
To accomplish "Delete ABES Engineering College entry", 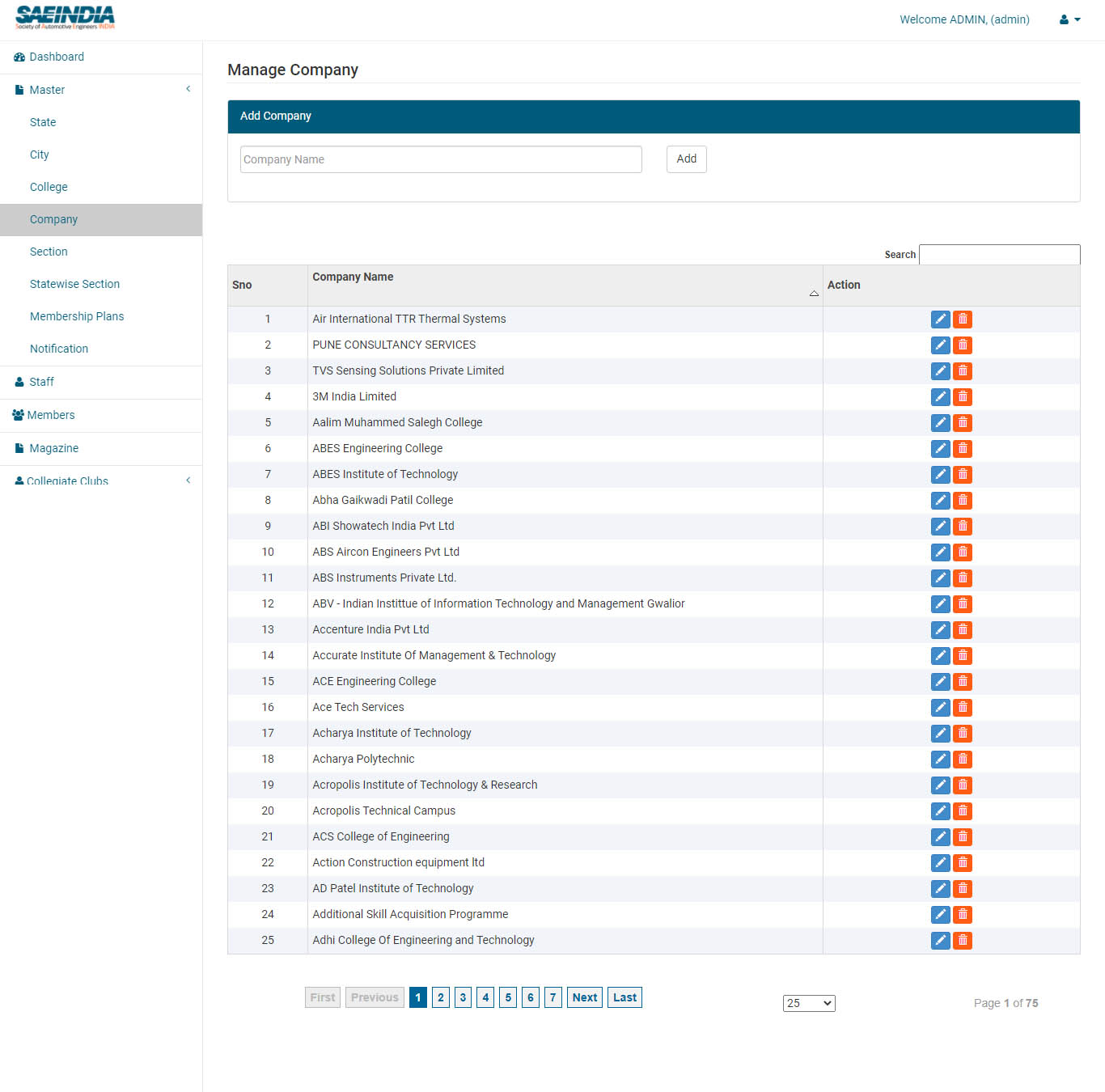I will (x=963, y=448).
